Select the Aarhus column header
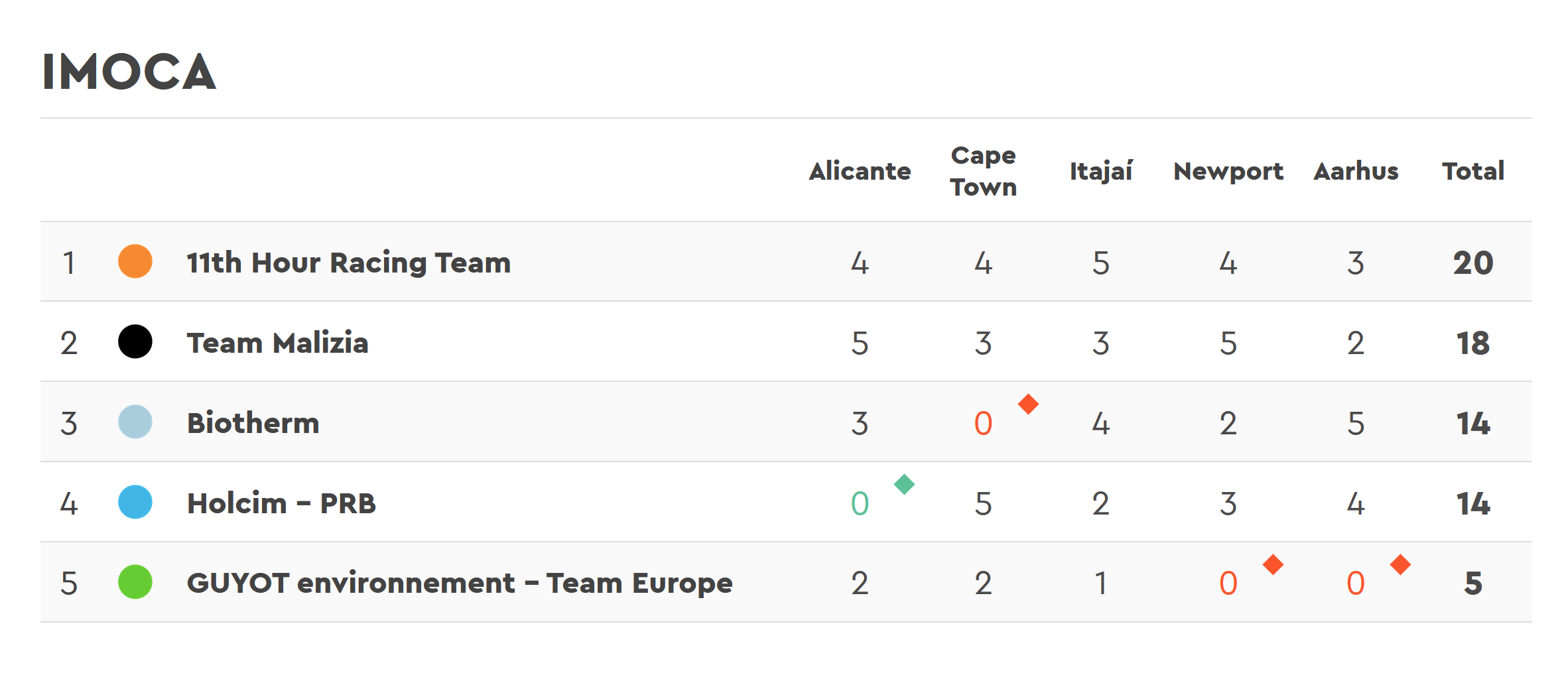Image resolution: width=1568 pixels, height=679 pixels. click(1356, 171)
